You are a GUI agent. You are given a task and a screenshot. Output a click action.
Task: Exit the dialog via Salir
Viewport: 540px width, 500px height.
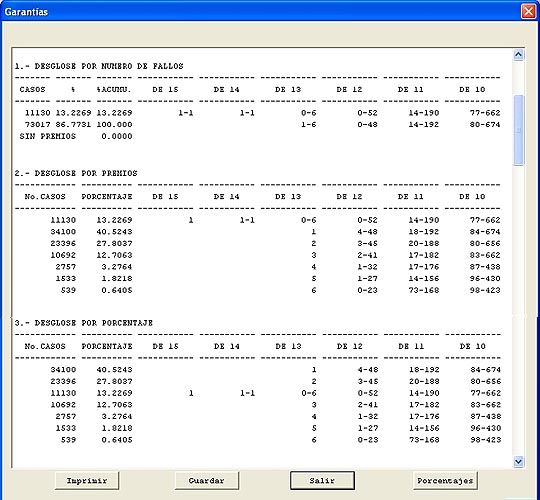tap(322, 480)
